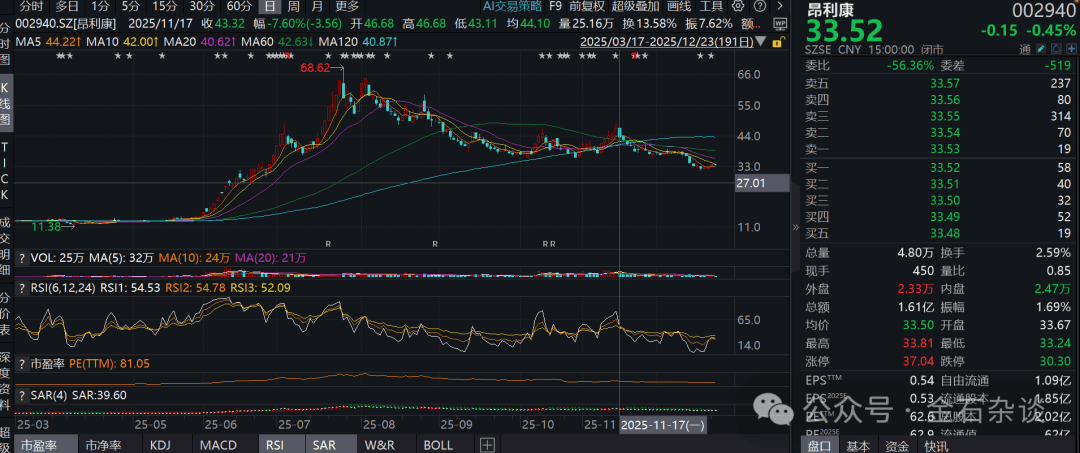Toggle 超级叠加 overlay option
Screen dimensions: 1080x453
[636, 6]
